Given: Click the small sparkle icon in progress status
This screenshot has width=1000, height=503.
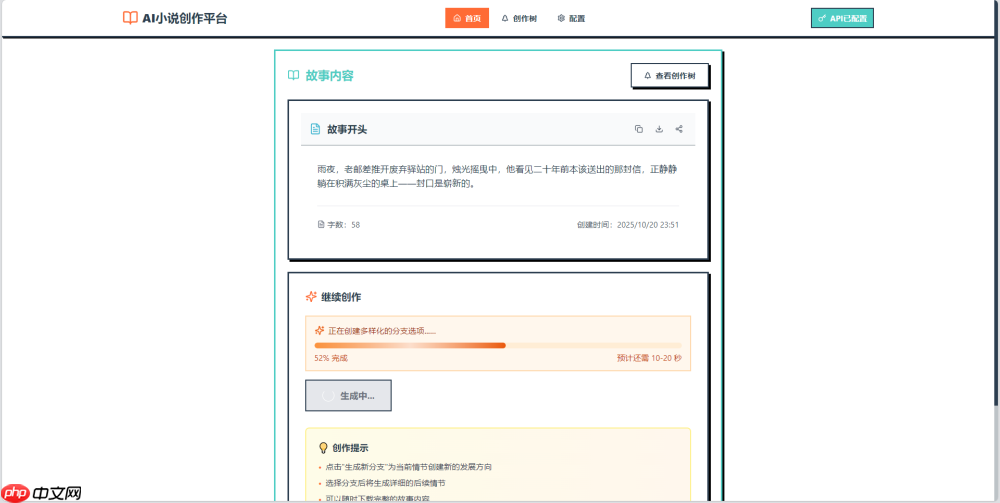Looking at the screenshot, I should (x=320, y=331).
